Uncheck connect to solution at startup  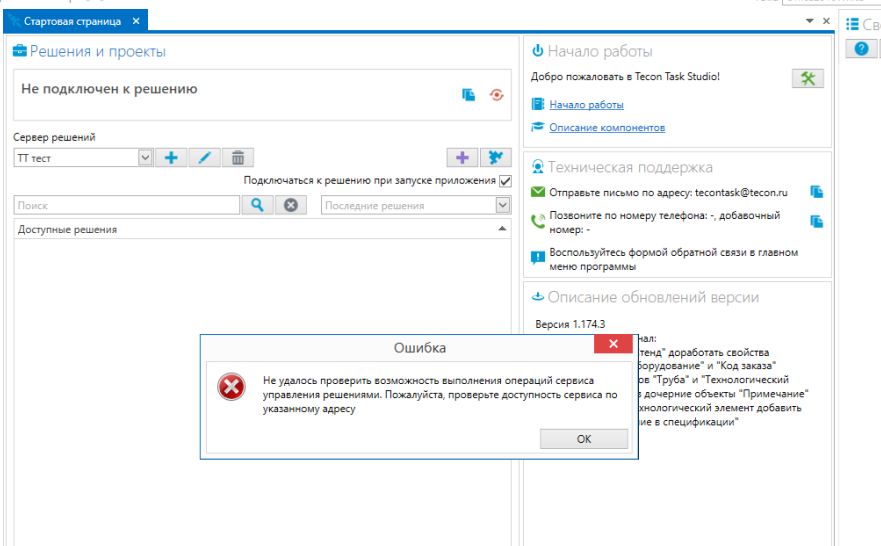(505, 181)
